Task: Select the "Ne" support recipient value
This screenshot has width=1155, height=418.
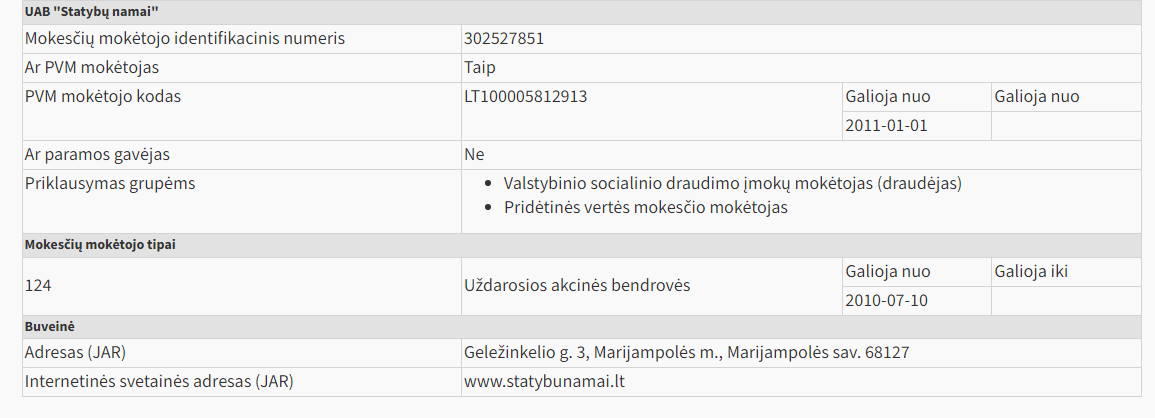Action: click(474, 155)
